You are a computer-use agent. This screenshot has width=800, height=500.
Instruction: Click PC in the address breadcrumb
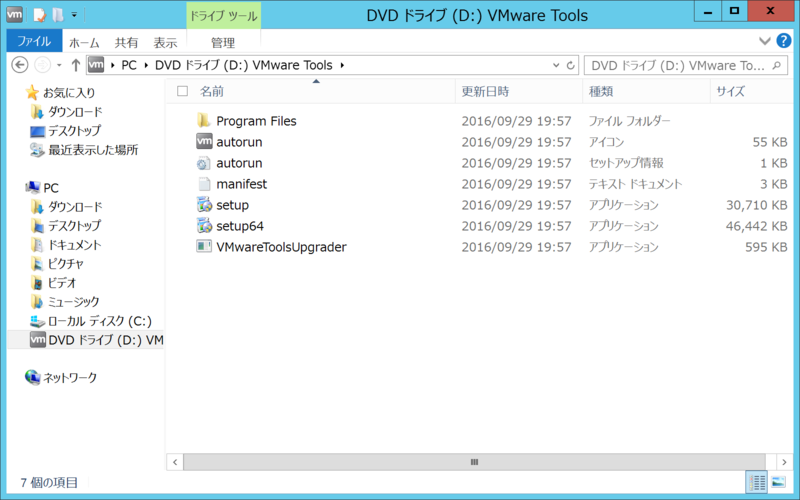pyautogui.click(x=129, y=65)
